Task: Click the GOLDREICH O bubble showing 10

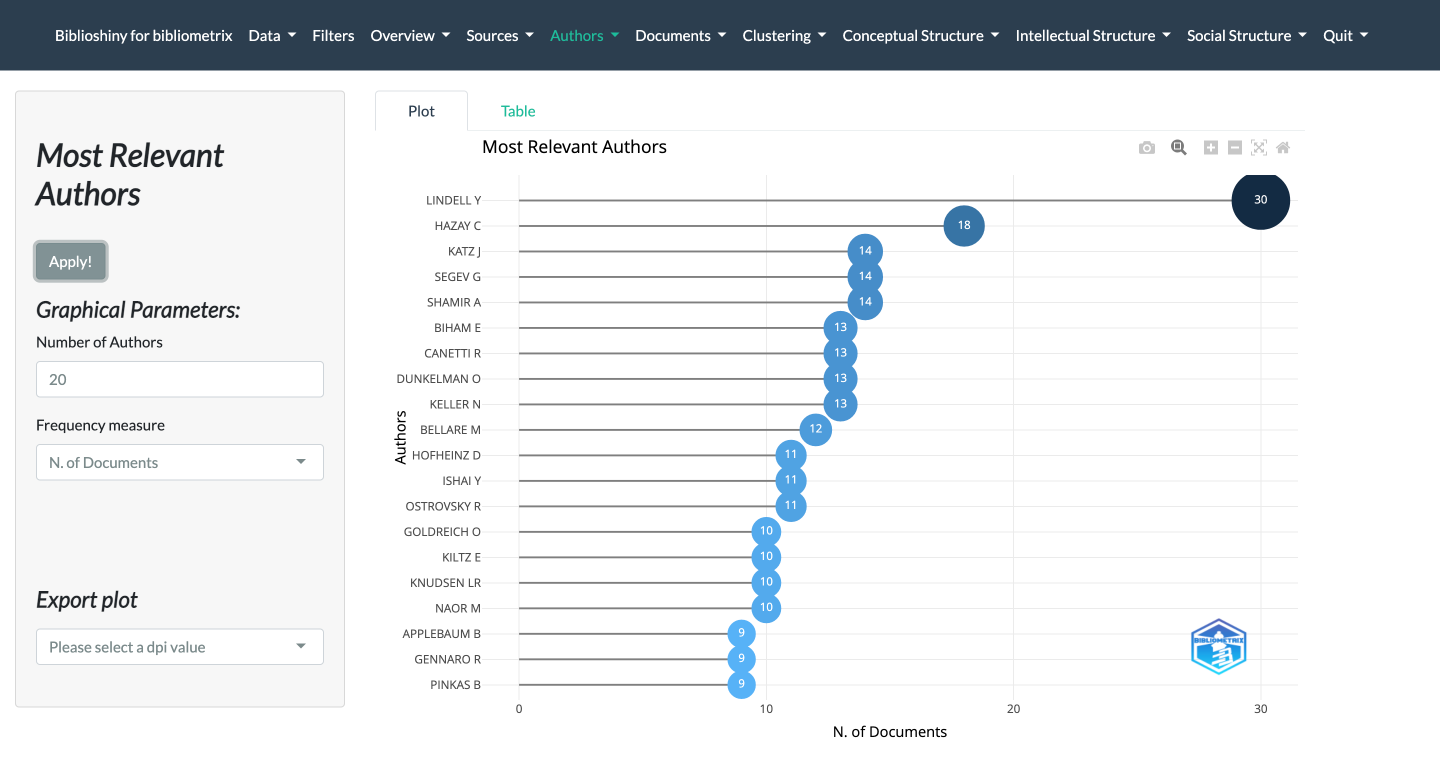Action: 766,531
